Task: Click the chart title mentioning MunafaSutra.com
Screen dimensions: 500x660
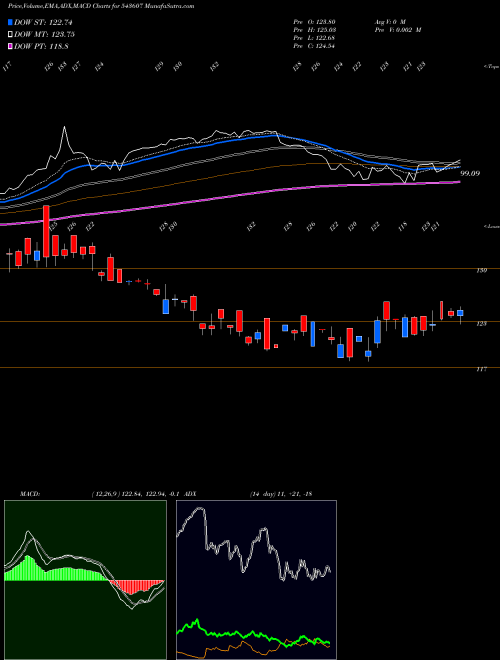Action: point(101,7)
